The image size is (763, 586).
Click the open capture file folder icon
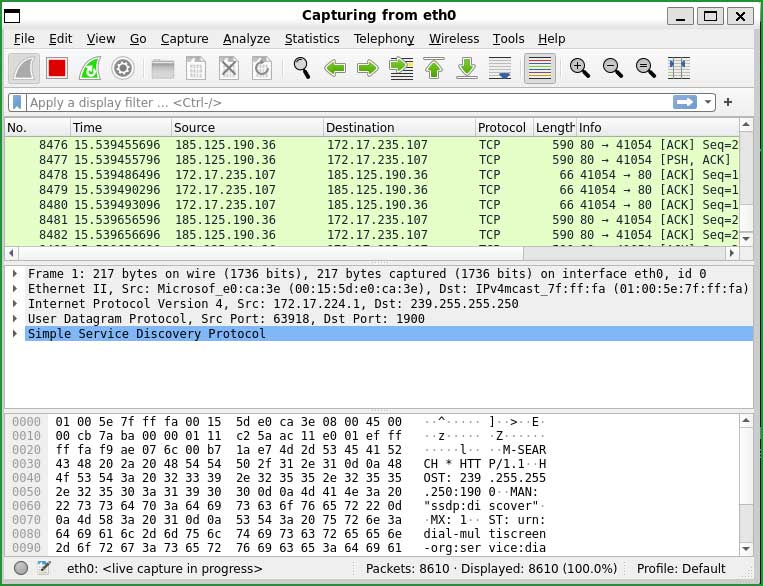pyautogui.click(x=163, y=68)
